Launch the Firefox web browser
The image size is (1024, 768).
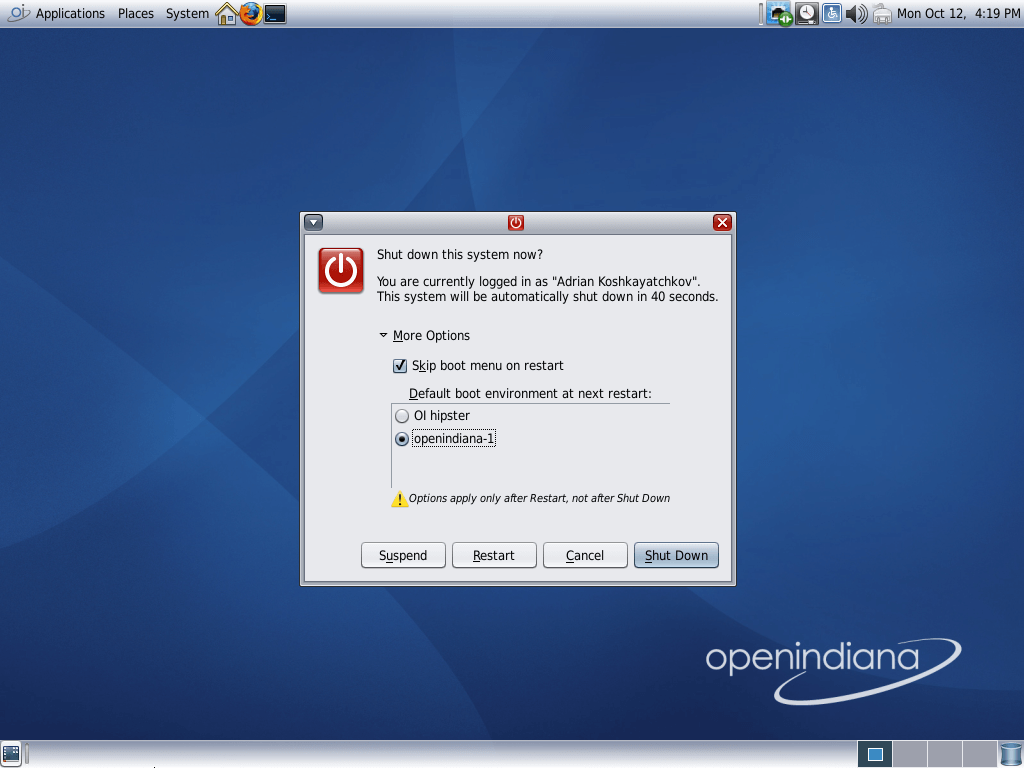pyautogui.click(x=250, y=14)
